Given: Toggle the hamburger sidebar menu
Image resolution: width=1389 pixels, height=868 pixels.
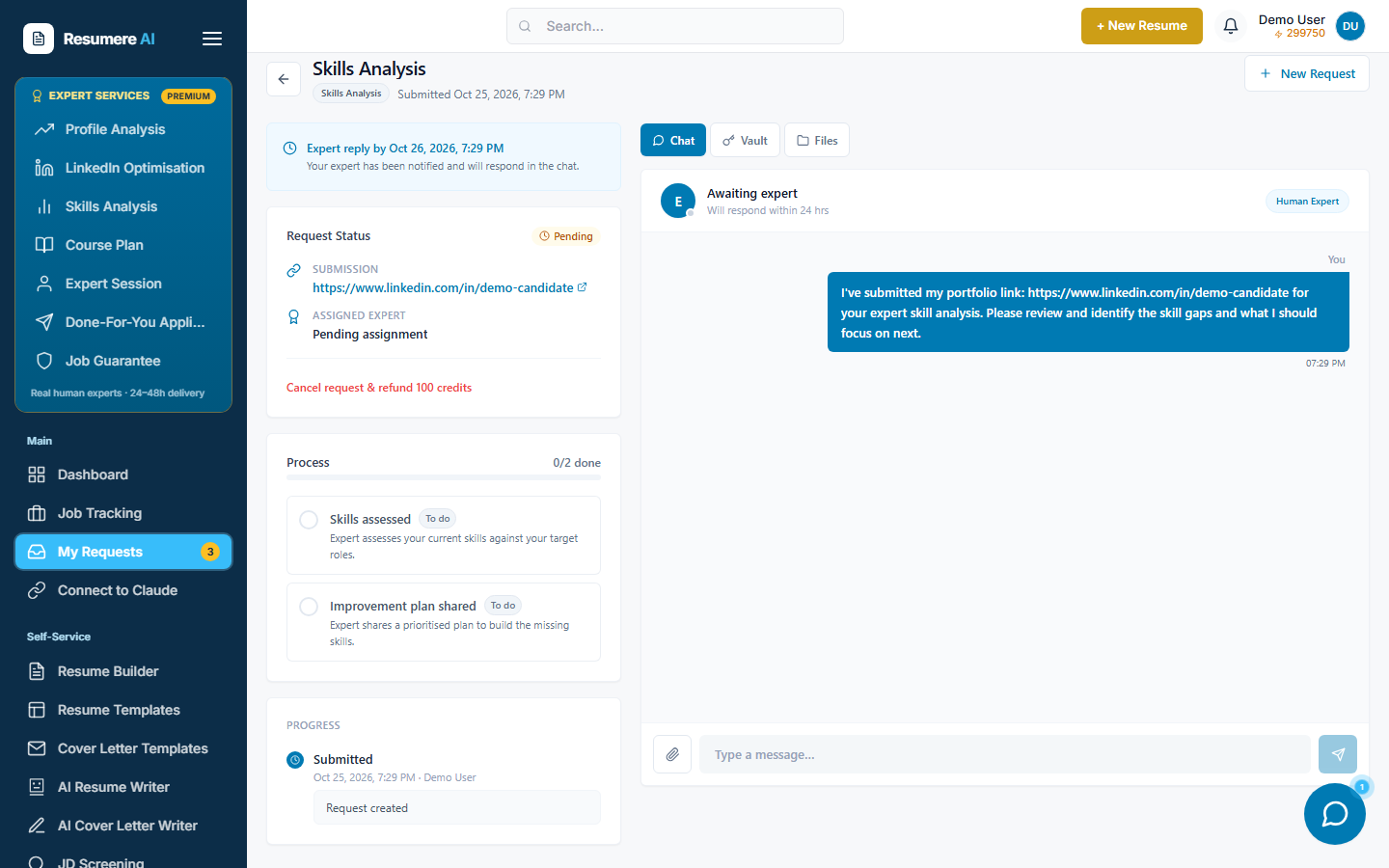Looking at the screenshot, I should (x=212, y=39).
